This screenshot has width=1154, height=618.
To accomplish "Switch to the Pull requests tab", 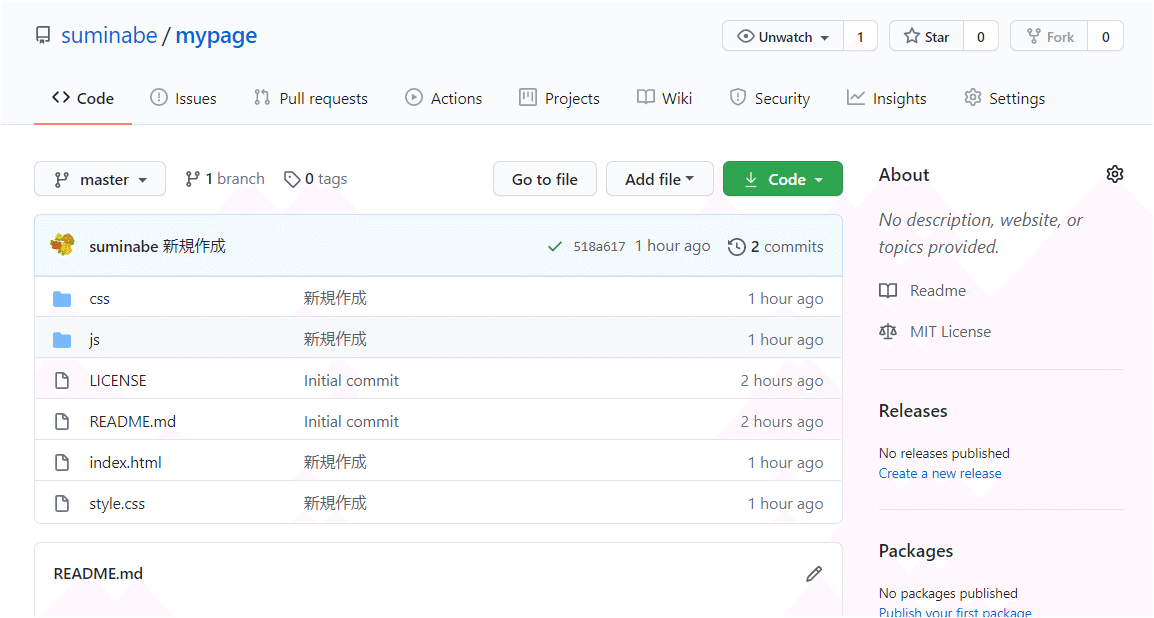I will coord(311,98).
